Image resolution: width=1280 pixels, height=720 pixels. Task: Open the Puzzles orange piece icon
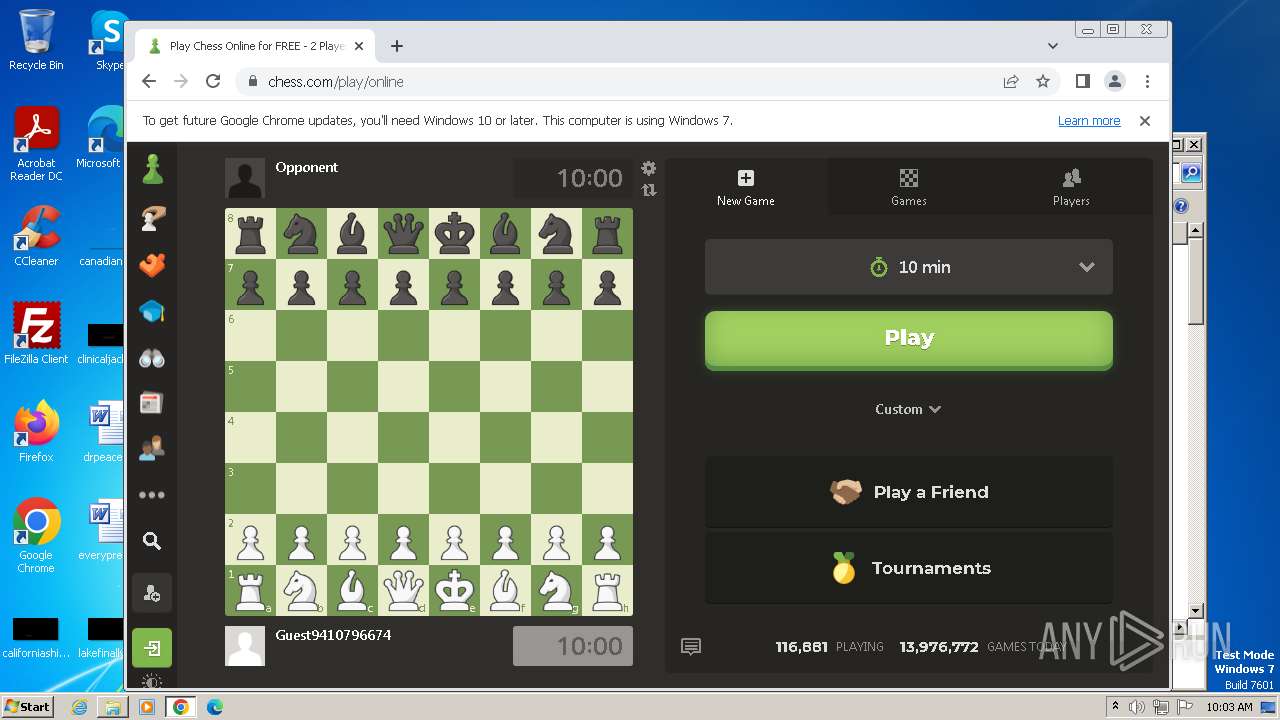pyautogui.click(x=152, y=265)
